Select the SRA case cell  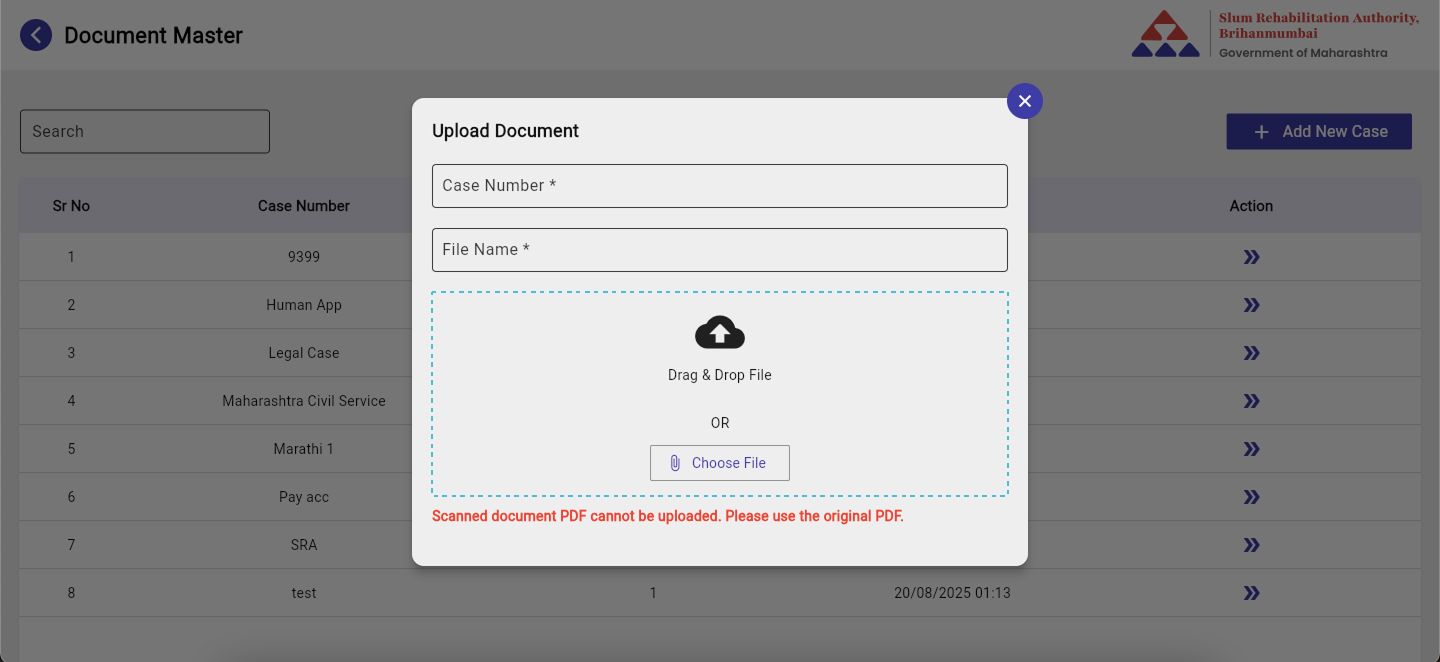[x=304, y=545]
